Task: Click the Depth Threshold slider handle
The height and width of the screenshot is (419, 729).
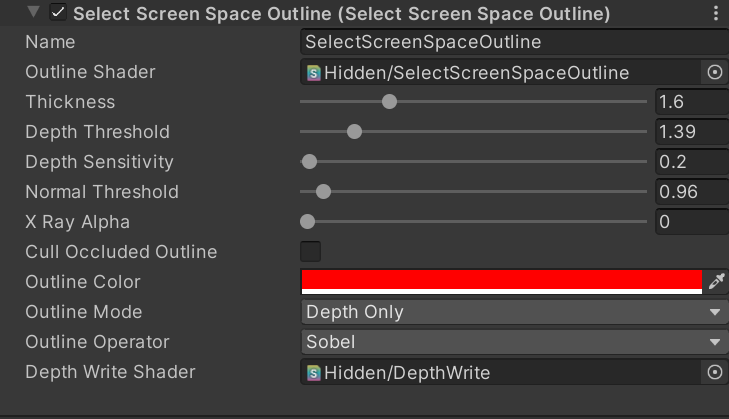Action: tap(353, 132)
